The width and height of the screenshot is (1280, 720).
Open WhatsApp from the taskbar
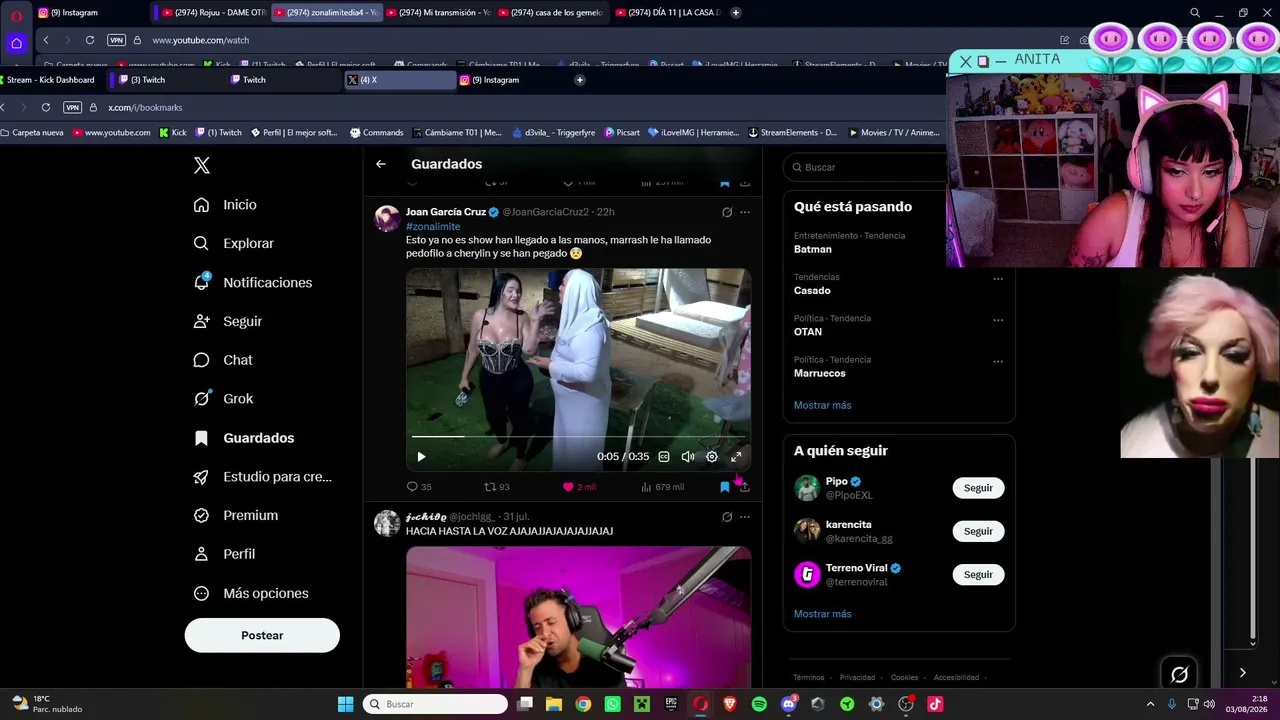pos(612,704)
